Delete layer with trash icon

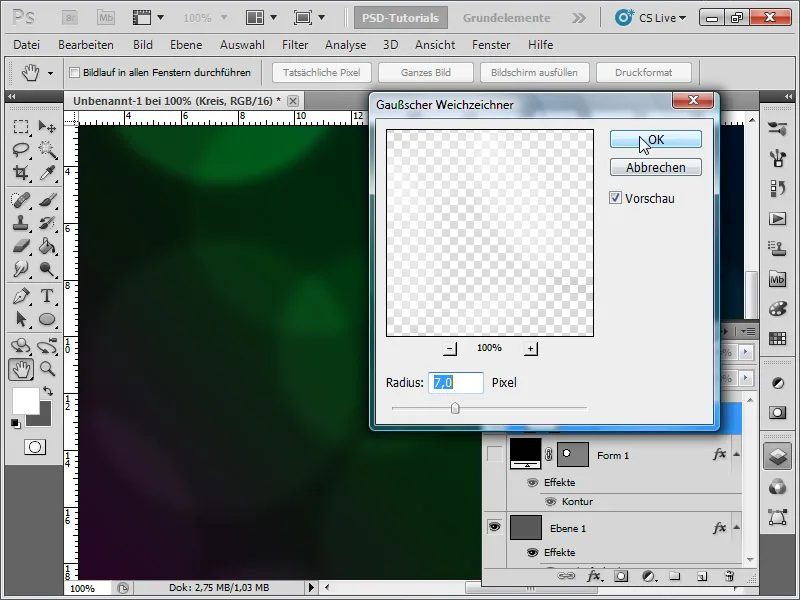(729, 577)
